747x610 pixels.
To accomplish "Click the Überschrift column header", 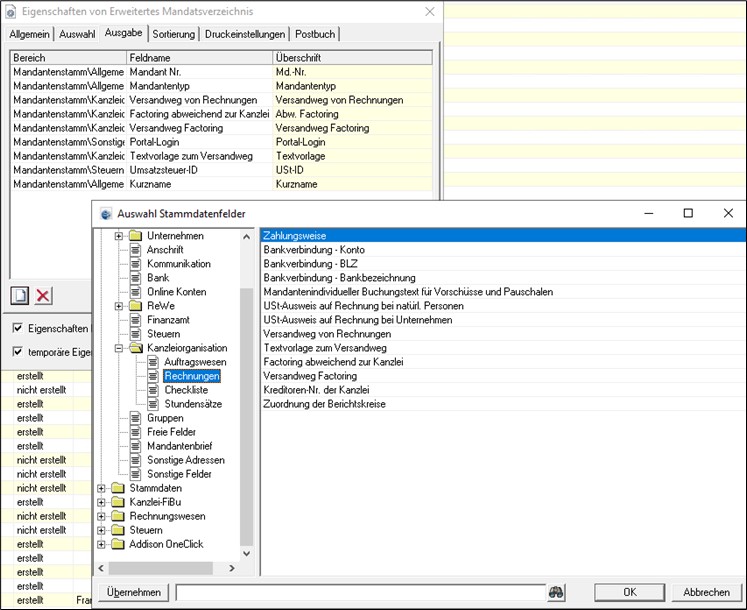I will pos(353,58).
